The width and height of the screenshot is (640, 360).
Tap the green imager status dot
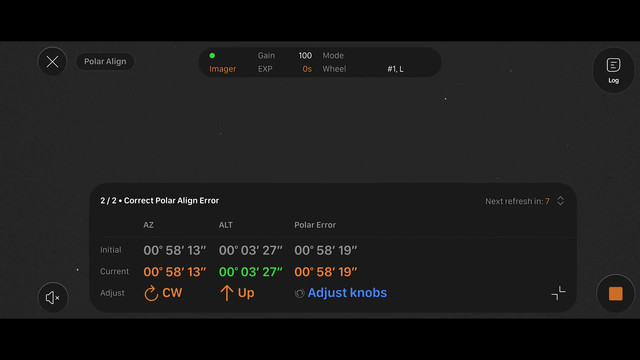point(212,56)
